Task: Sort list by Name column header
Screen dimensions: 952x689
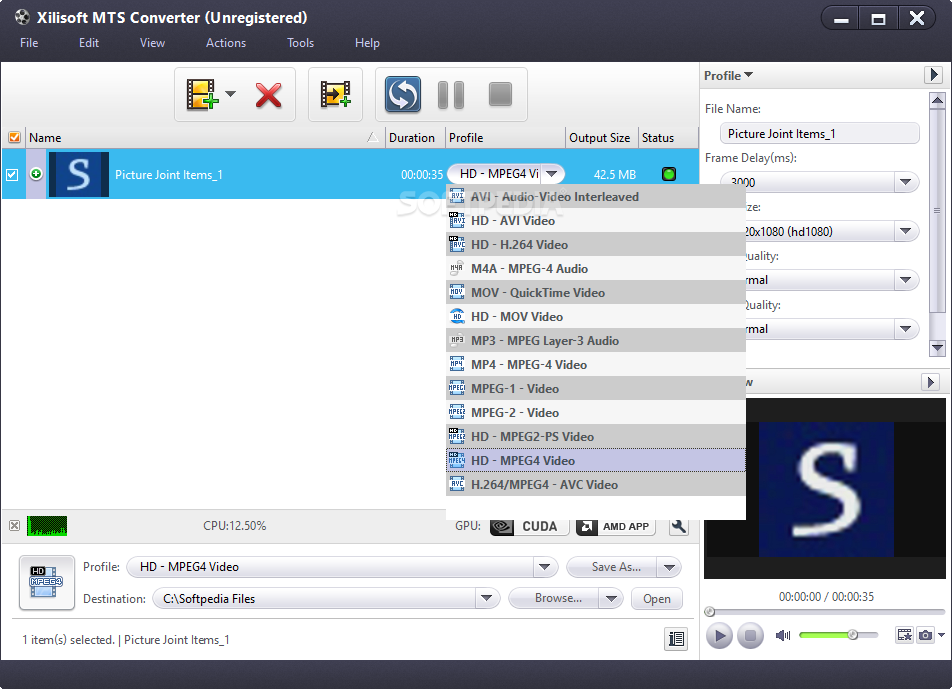Action: (x=204, y=138)
